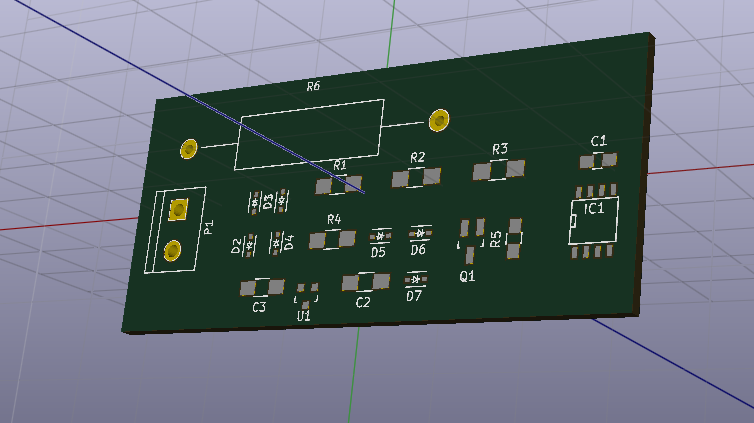This screenshot has width=754, height=423.
Task: Click the C2 capacitor footprint
Action: 364,283
